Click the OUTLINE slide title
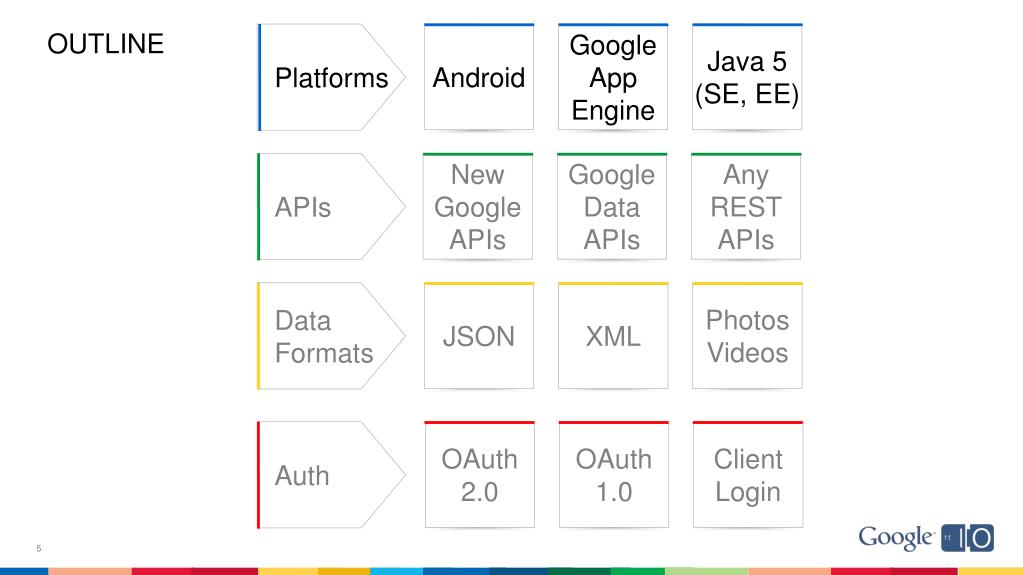This screenshot has height=575, width=1023. click(x=106, y=44)
